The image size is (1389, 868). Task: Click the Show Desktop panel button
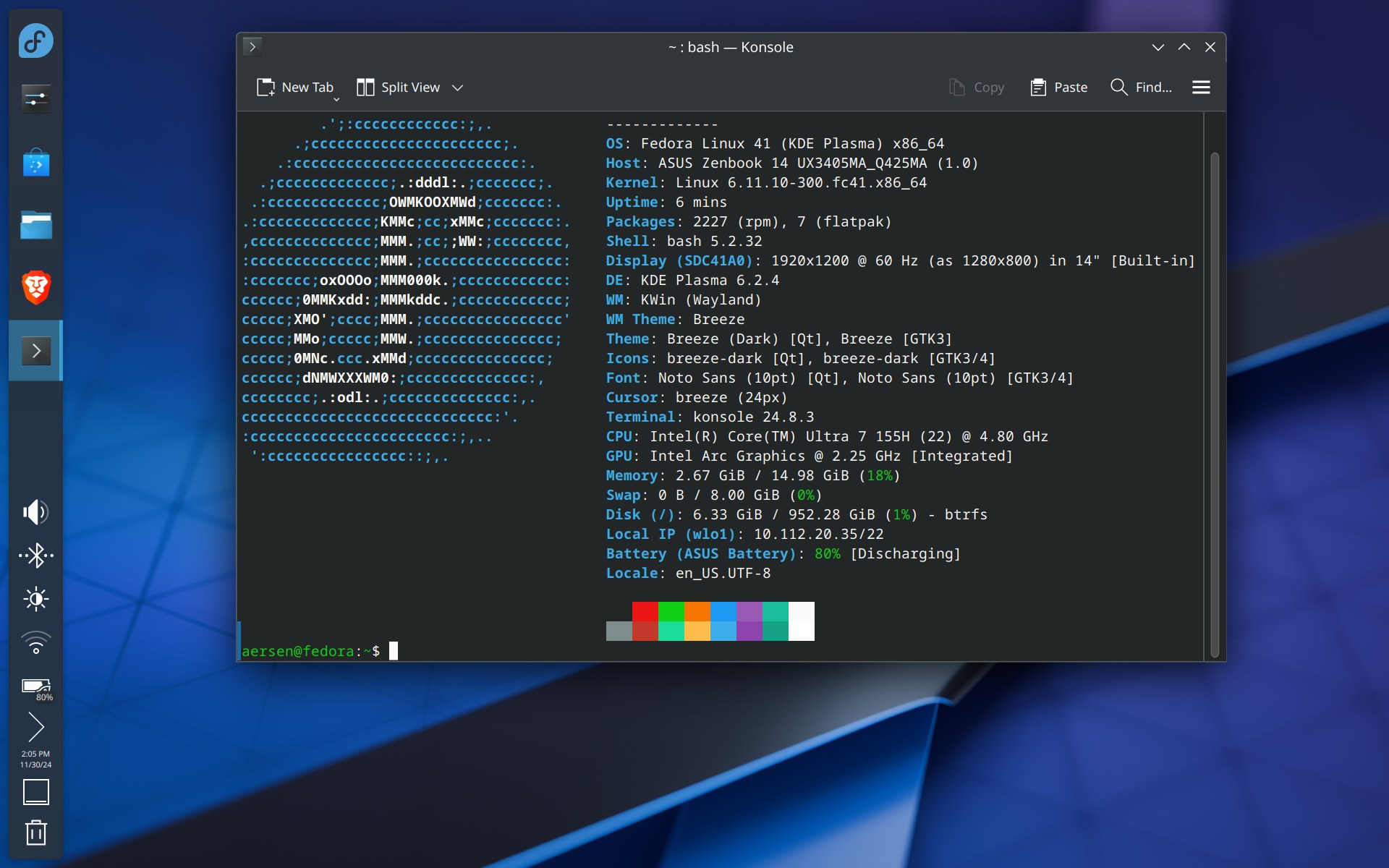35,792
